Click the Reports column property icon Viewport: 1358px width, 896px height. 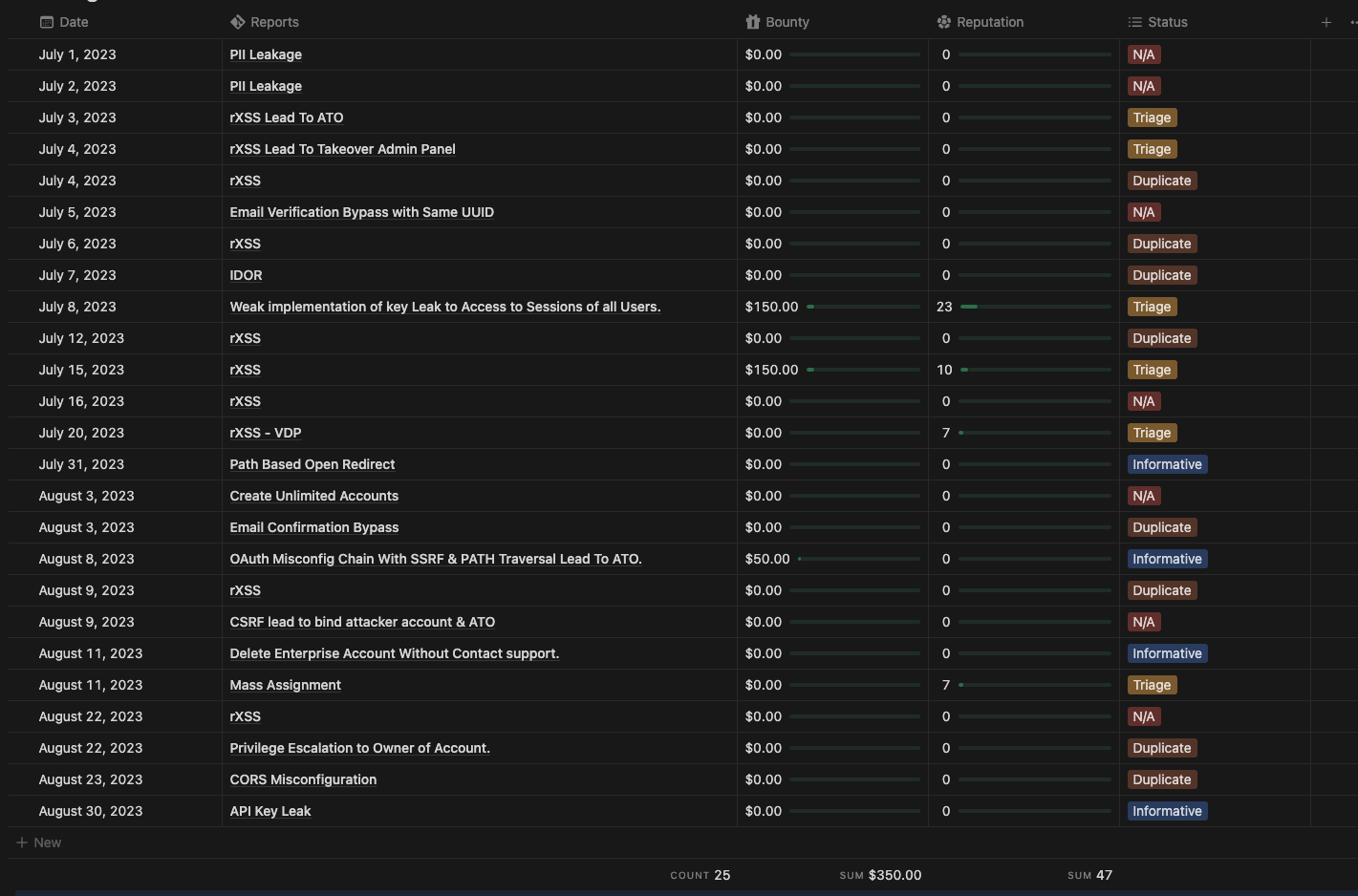(x=238, y=22)
